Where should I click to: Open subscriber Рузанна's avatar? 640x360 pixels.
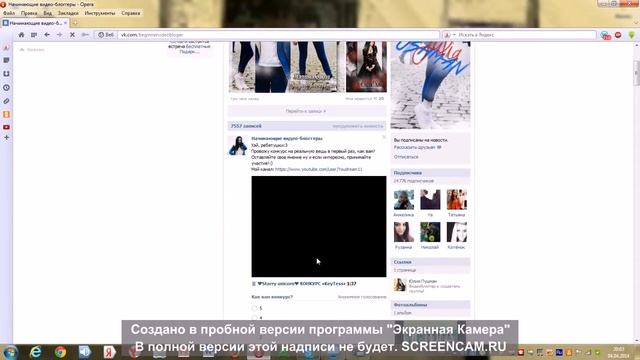coord(404,232)
